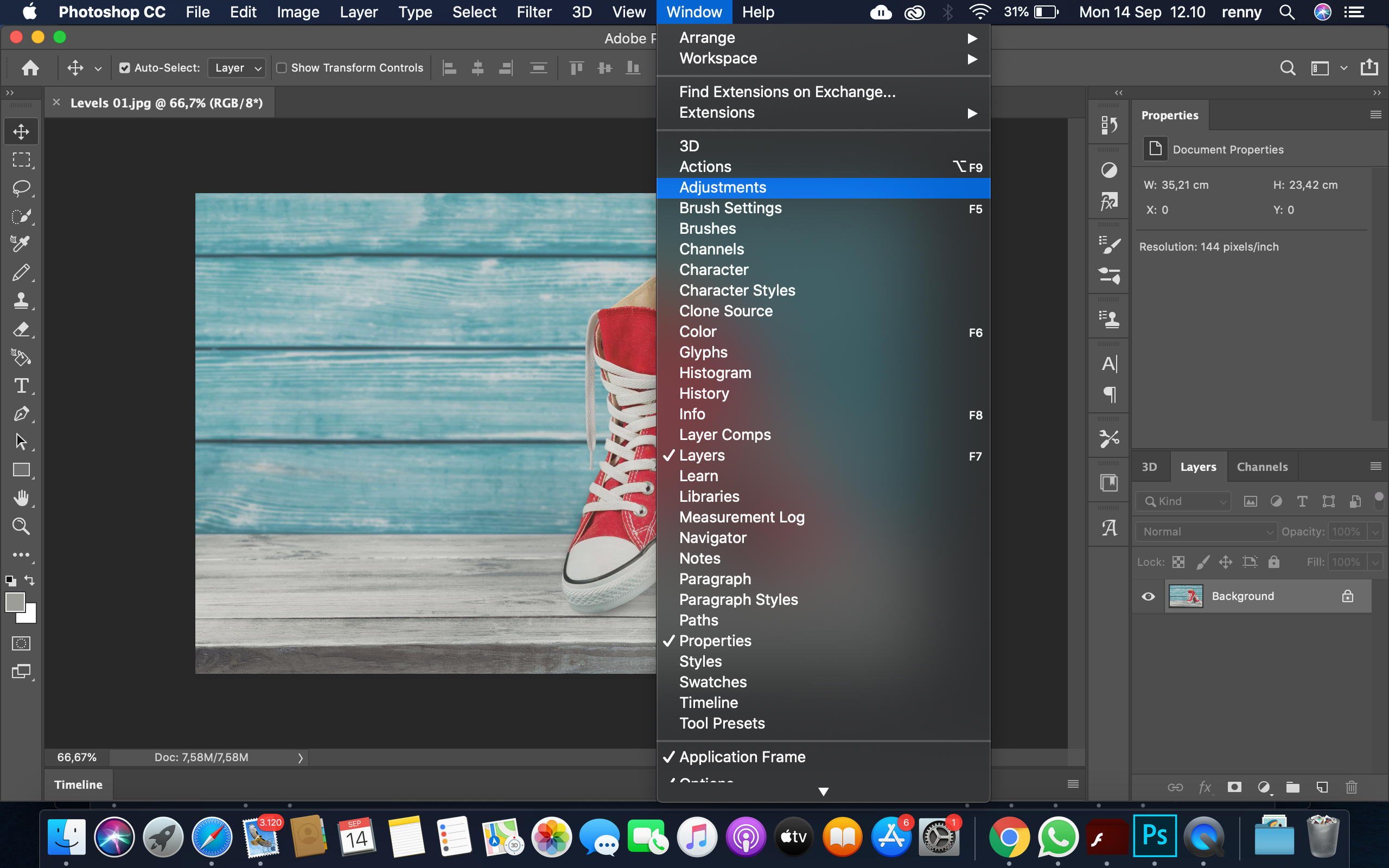Expand the Workspace submenu
The height and width of the screenshot is (868, 1389).
823,59
